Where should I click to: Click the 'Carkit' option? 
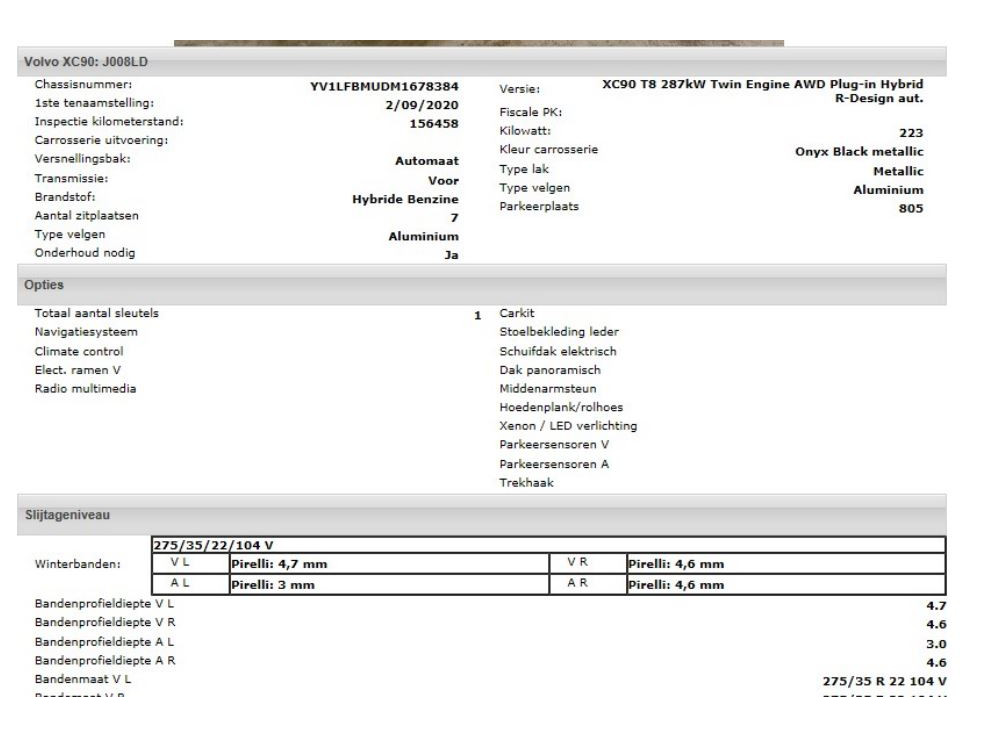pyautogui.click(x=517, y=313)
